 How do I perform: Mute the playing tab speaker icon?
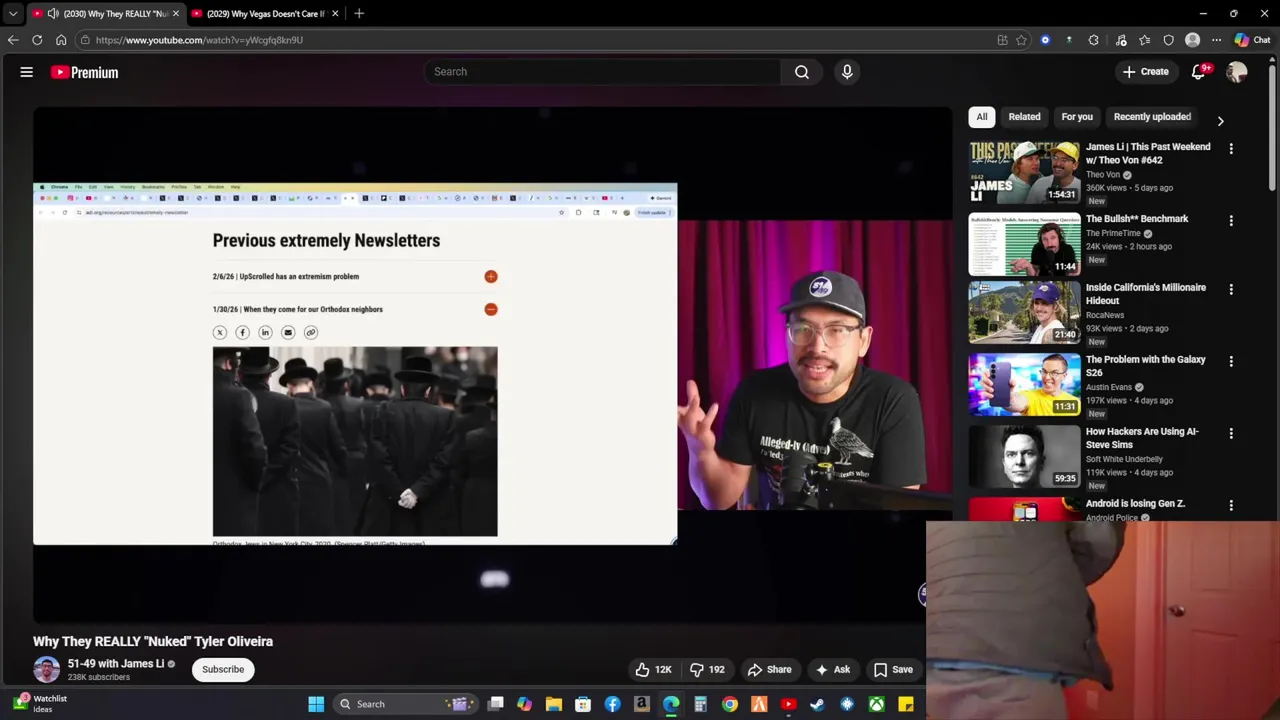[53, 14]
